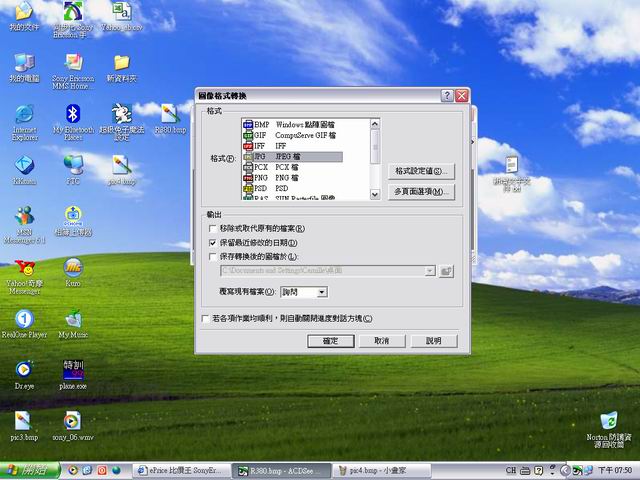Switch to R380.bmp ACDSee taskbar button
640x480 pixels.
pos(281,471)
